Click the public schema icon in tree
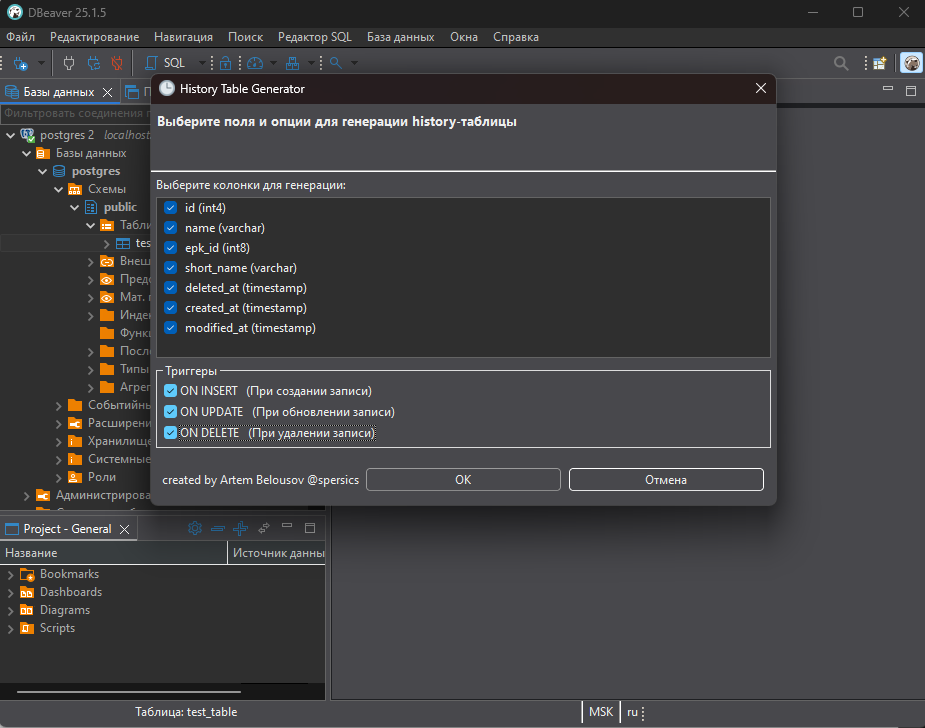The height and width of the screenshot is (728, 925). point(91,207)
